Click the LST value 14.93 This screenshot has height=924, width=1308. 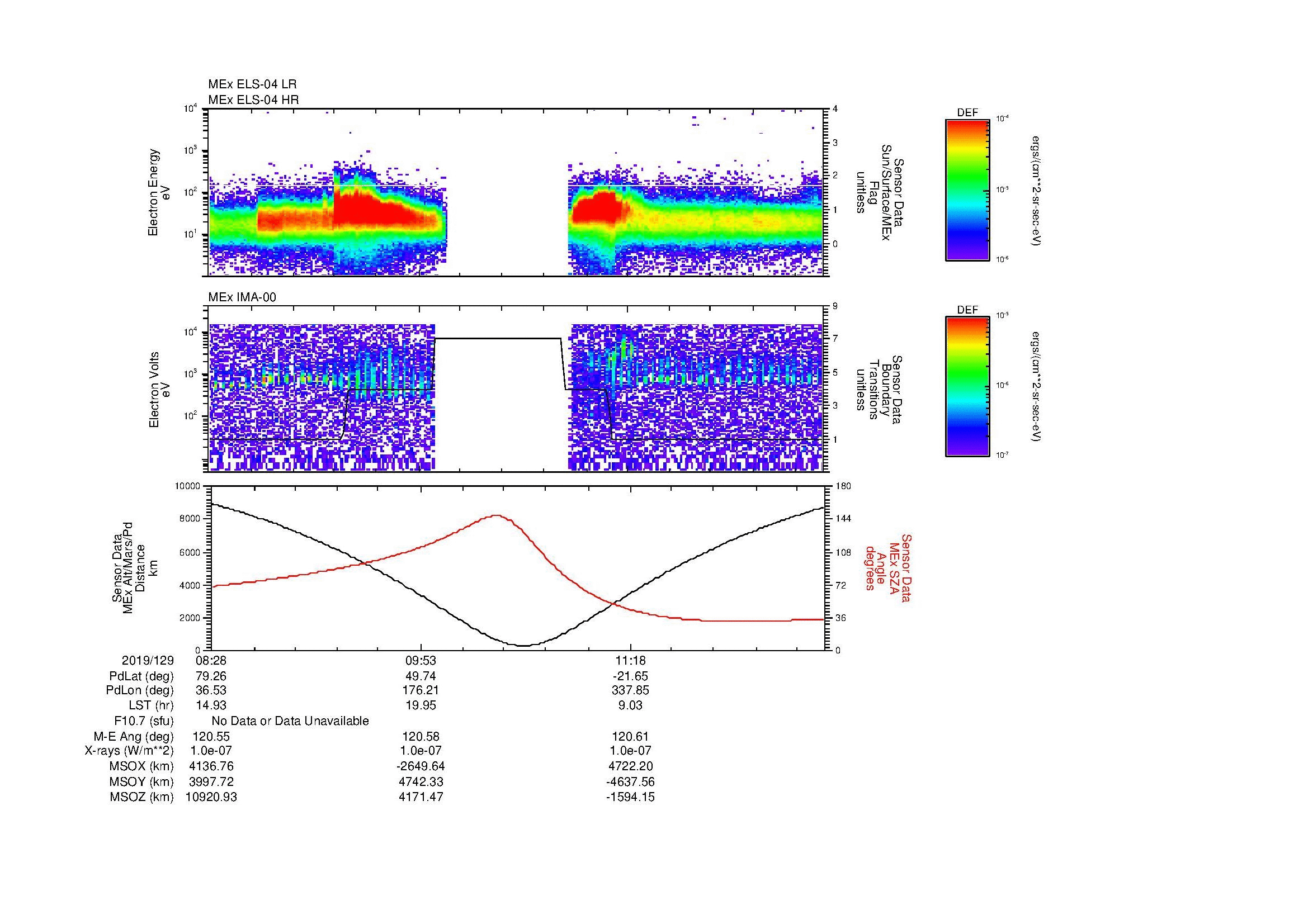pos(211,706)
